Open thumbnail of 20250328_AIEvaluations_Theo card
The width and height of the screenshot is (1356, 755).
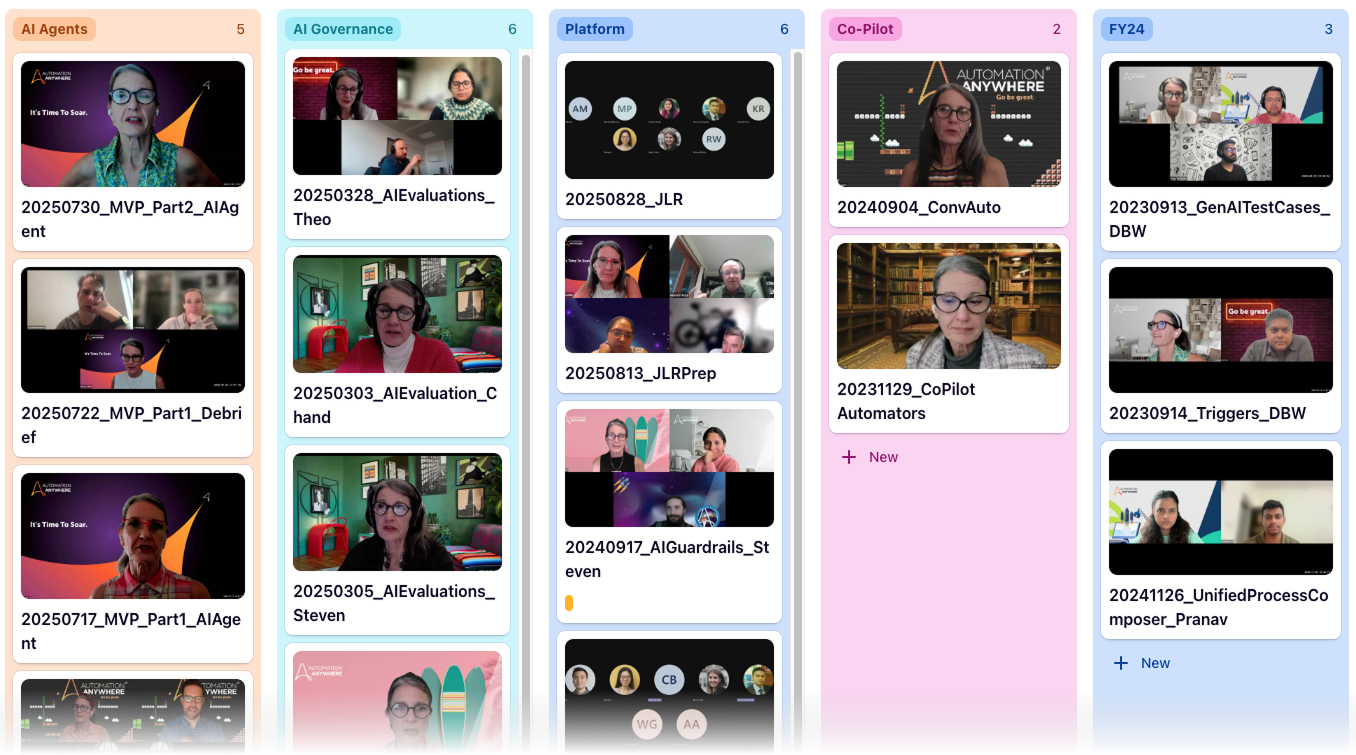pos(397,116)
